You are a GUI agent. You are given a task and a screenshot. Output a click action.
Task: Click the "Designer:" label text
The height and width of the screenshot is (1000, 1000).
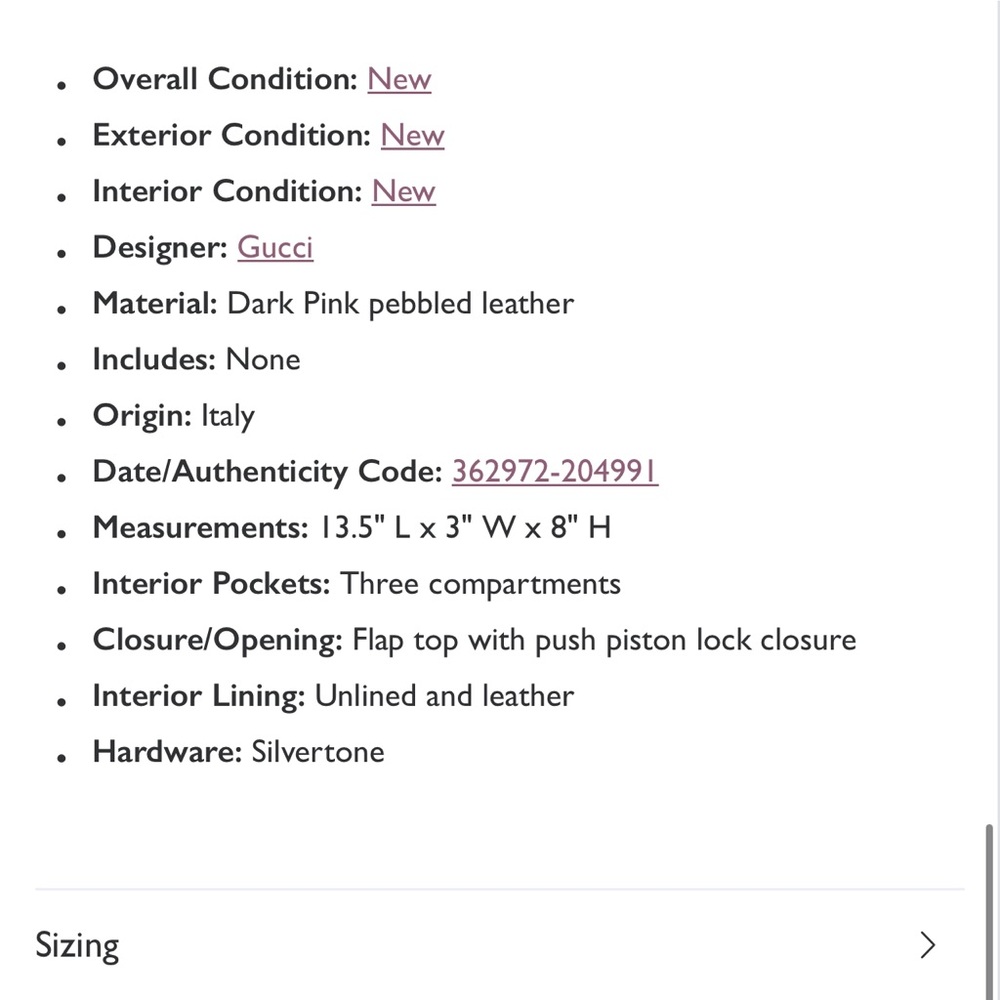click(x=159, y=248)
